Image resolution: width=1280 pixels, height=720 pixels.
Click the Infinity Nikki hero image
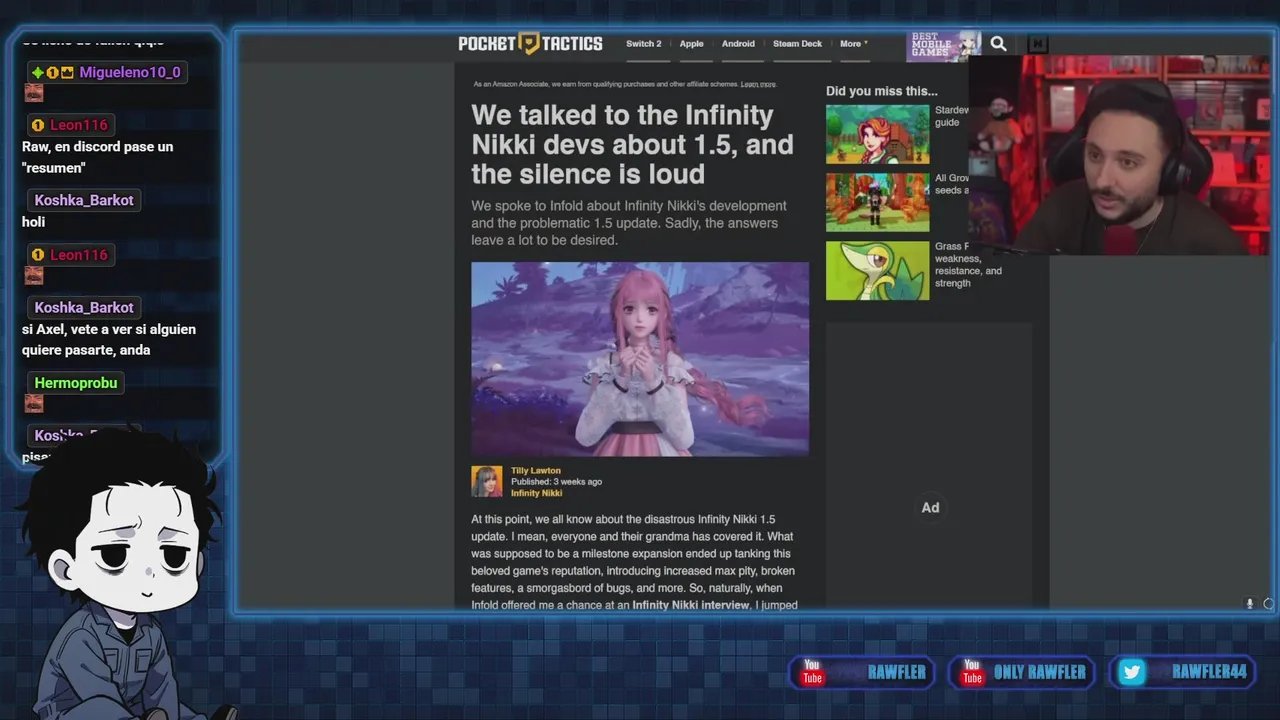point(640,359)
